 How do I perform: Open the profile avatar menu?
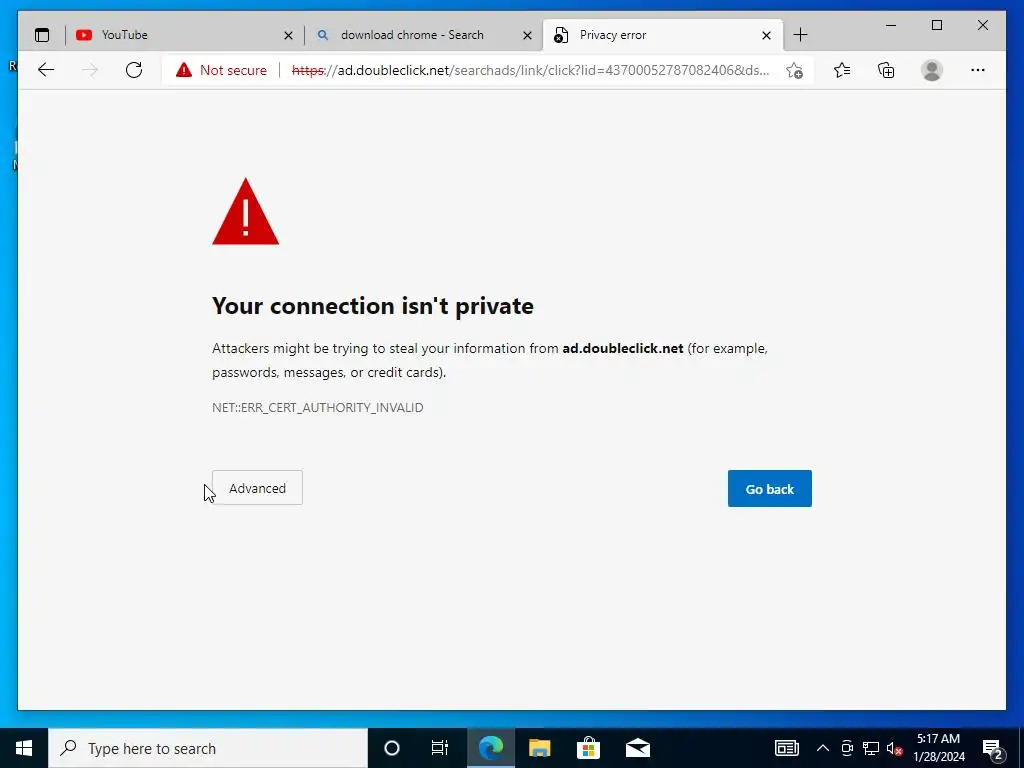(932, 70)
